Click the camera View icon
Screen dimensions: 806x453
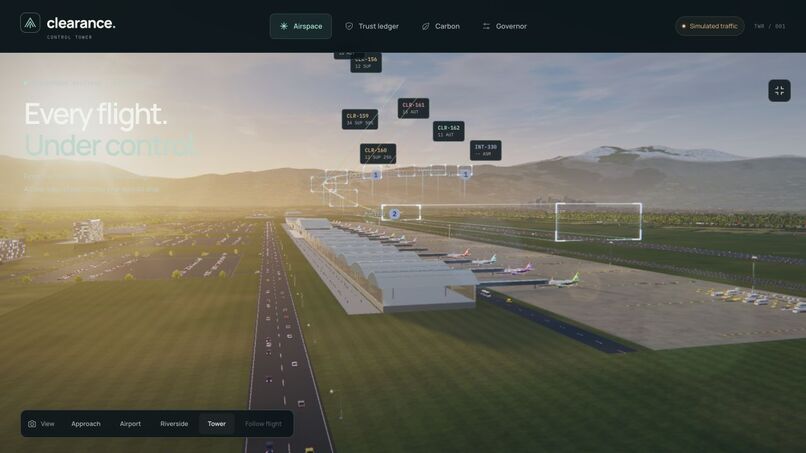tap(32, 424)
